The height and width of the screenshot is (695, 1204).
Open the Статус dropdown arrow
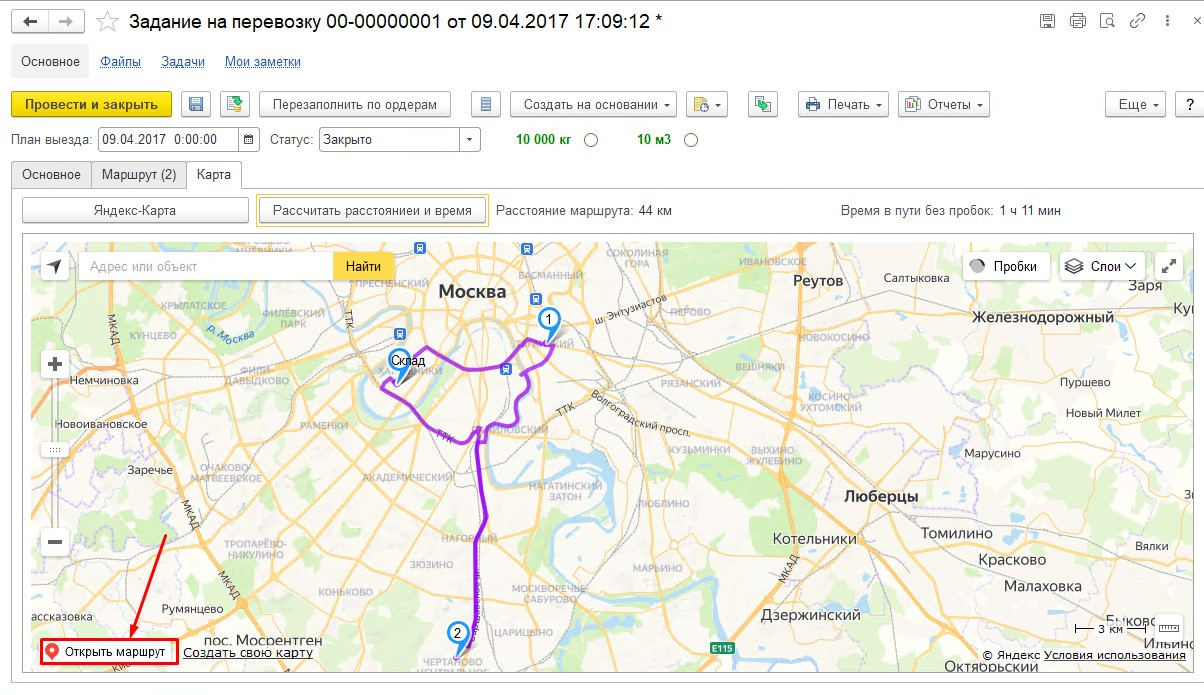[470, 140]
